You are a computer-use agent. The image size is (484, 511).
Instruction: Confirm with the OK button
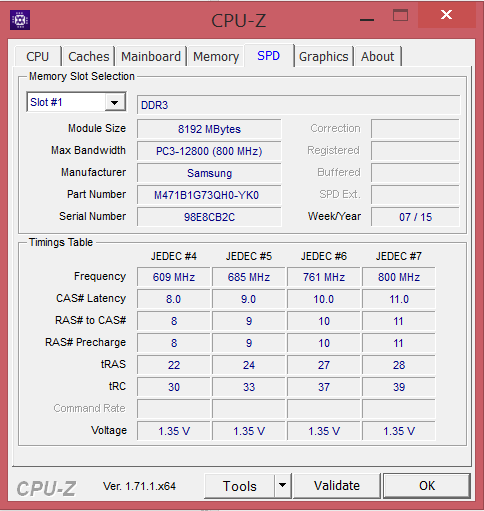(x=427, y=486)
